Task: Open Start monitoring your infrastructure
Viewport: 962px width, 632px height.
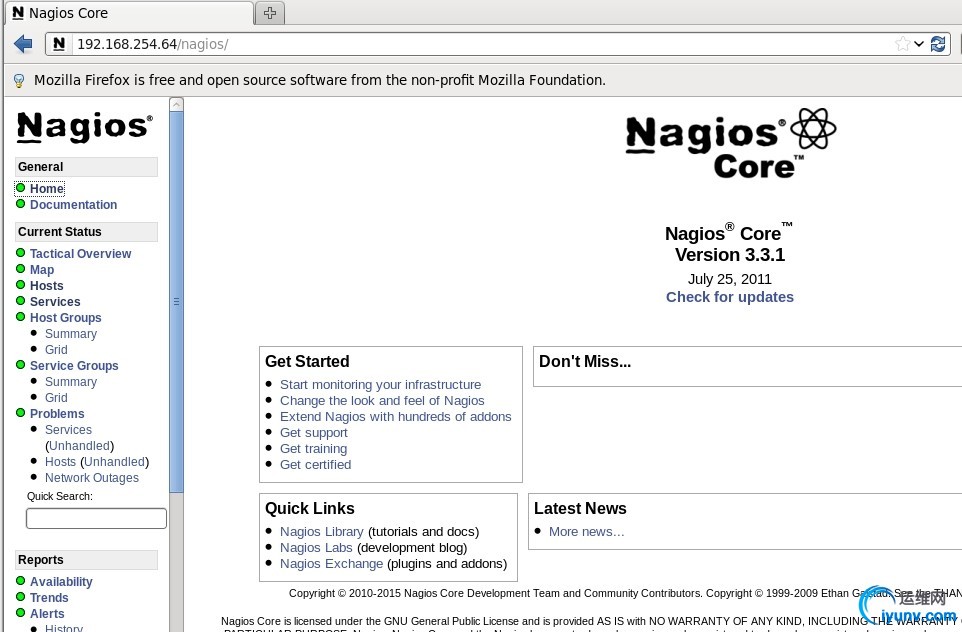Action: coord(380,385)
